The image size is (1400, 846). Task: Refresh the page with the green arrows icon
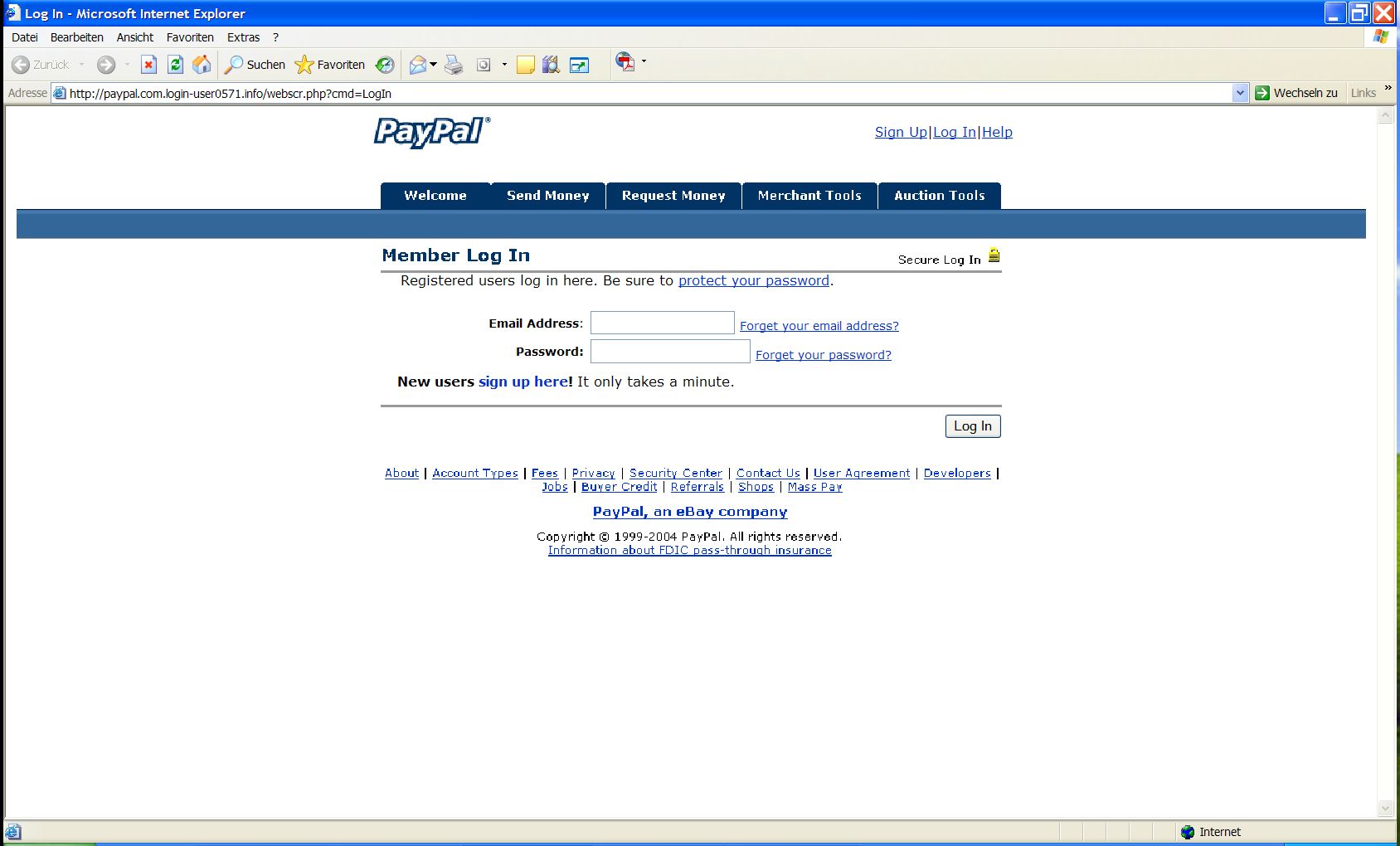click(x=175, y=65)
